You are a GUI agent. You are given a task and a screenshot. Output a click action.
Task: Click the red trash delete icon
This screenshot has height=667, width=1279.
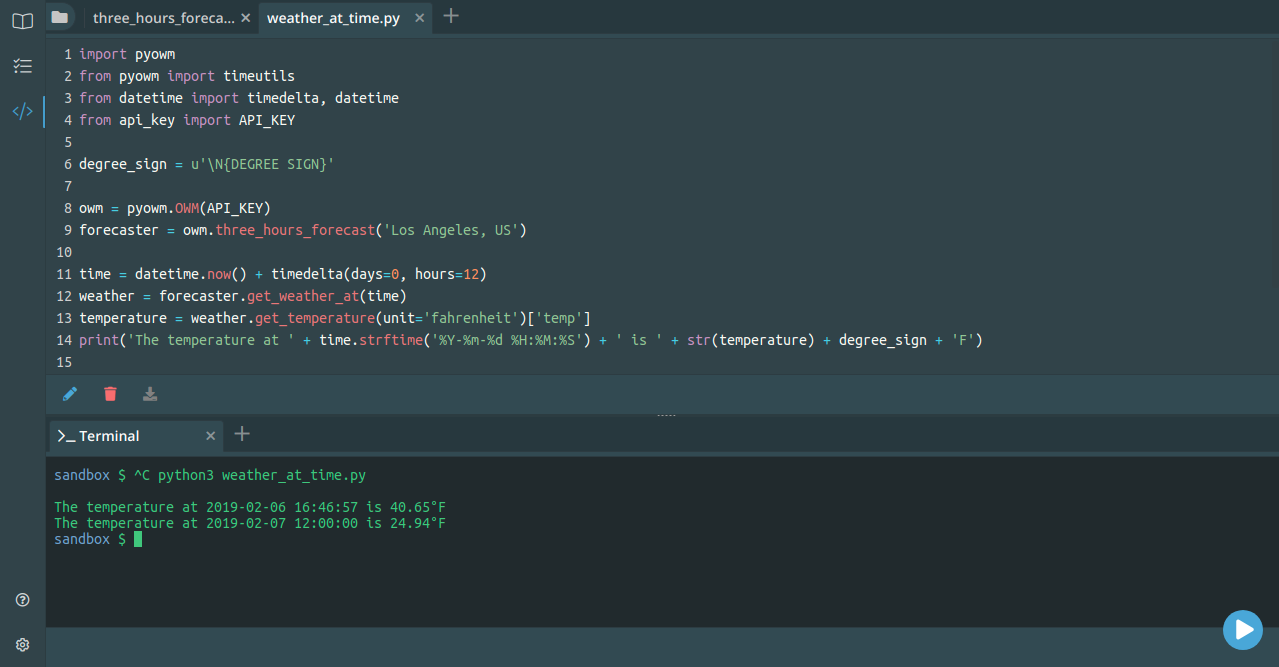110,393
